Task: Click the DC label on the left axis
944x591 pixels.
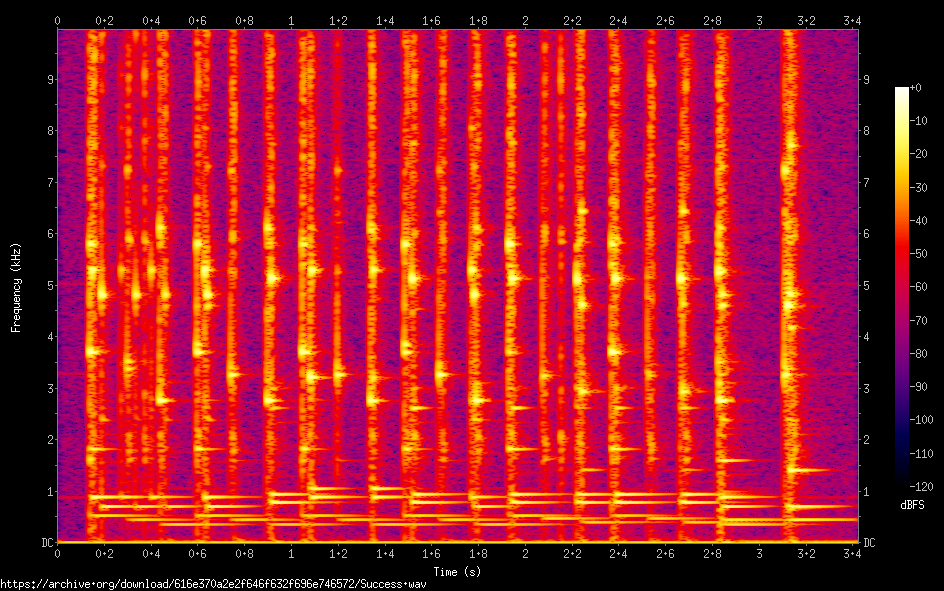Action: [x=46, y=543]
